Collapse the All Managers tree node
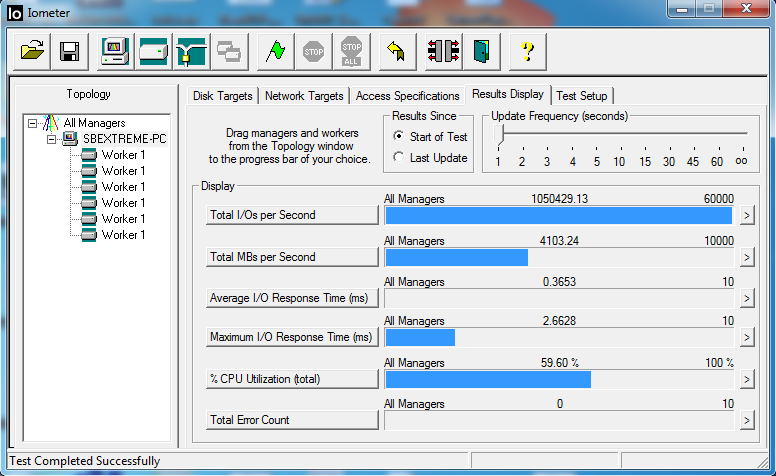 click(x=32, y=123)
